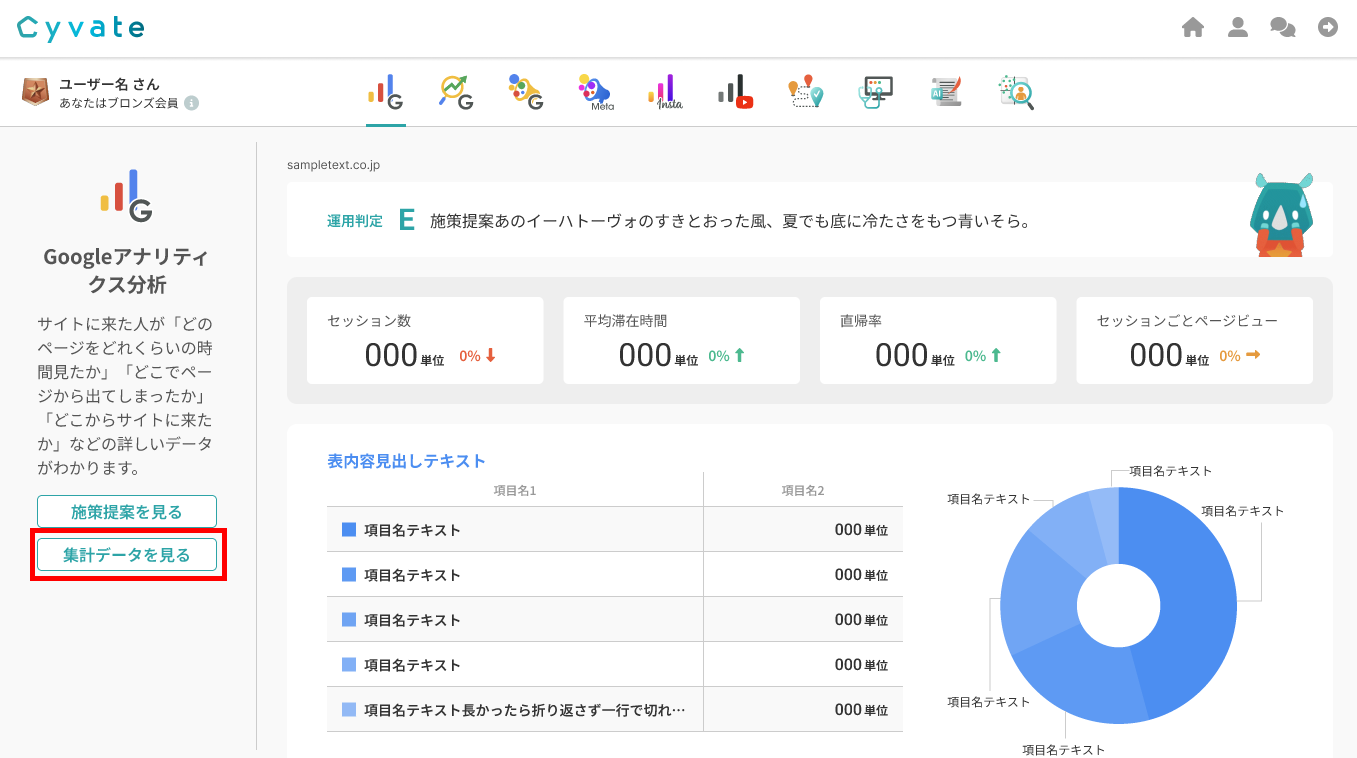This screenshot has height=758, width=1357.
Task: Click the セッション数 metric card
Action: [x=425, y=340]
